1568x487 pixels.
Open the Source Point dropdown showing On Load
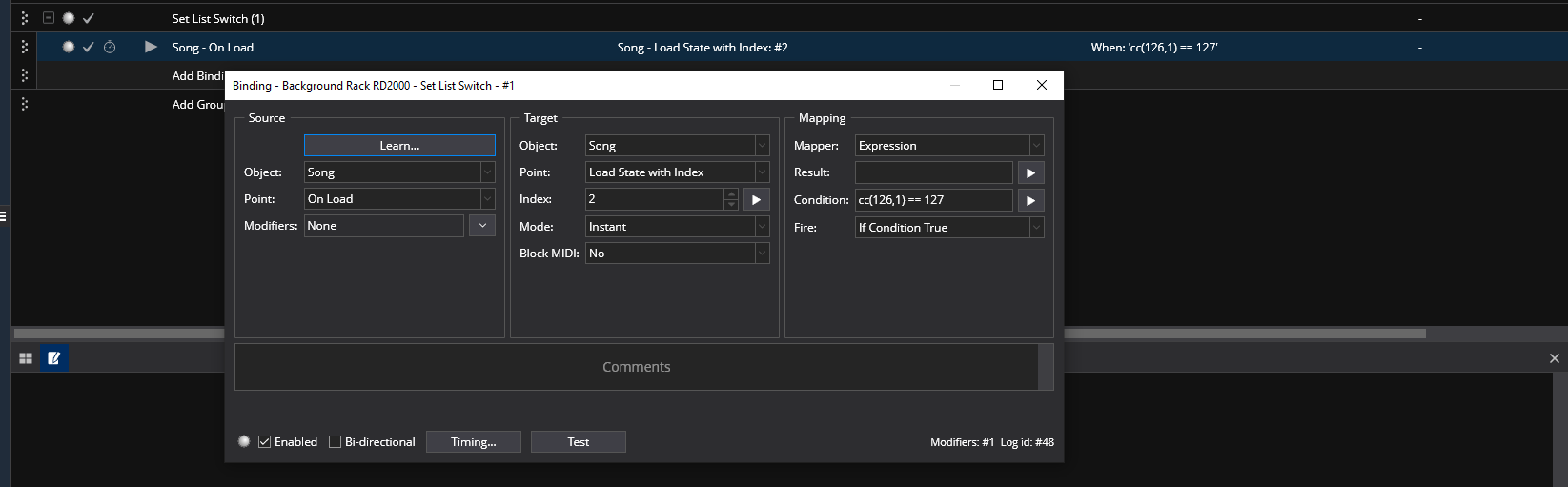coord(487,199)
